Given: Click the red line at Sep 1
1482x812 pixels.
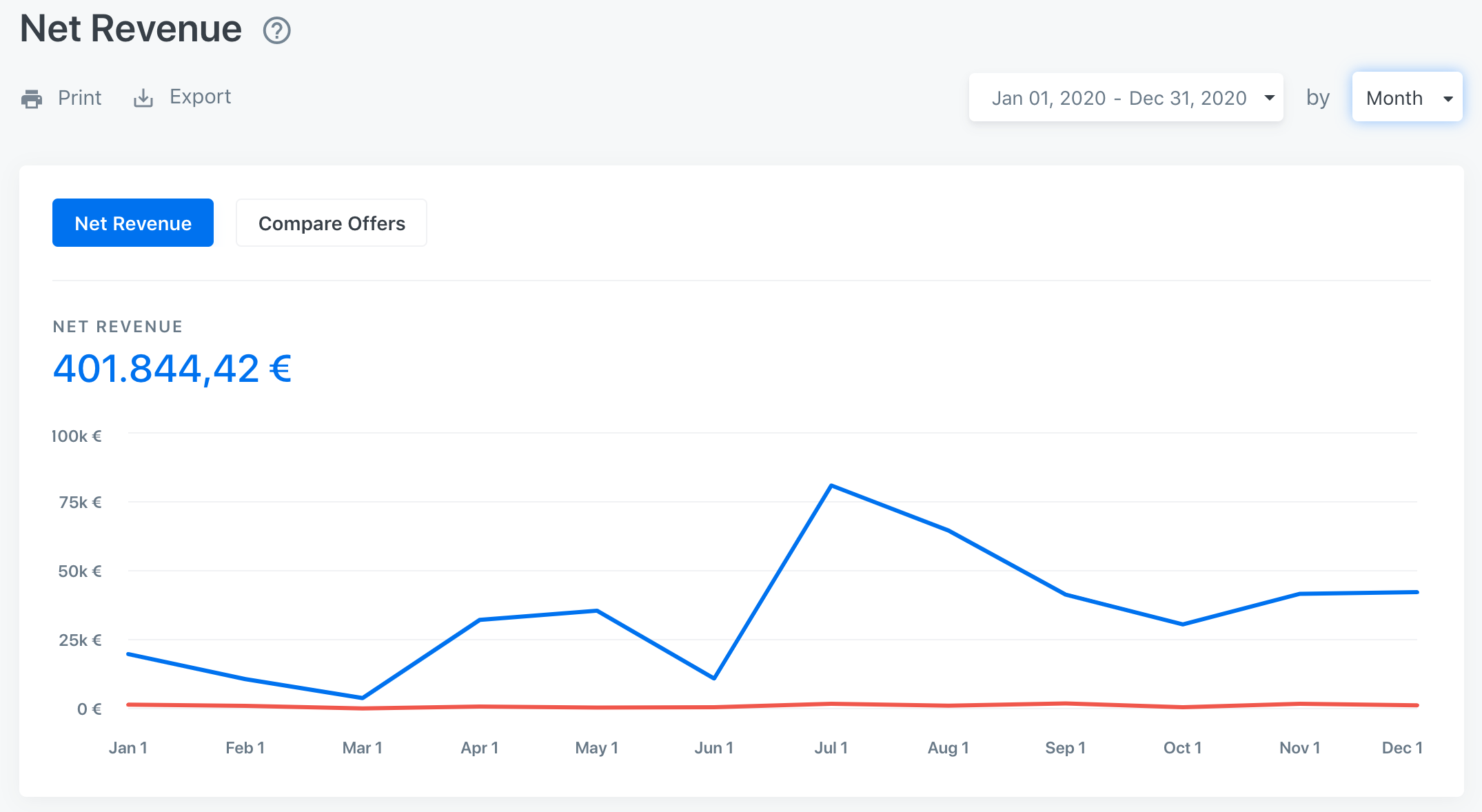Looking at the screenshot, I should pyautogui.click(x=1066, y=704).
